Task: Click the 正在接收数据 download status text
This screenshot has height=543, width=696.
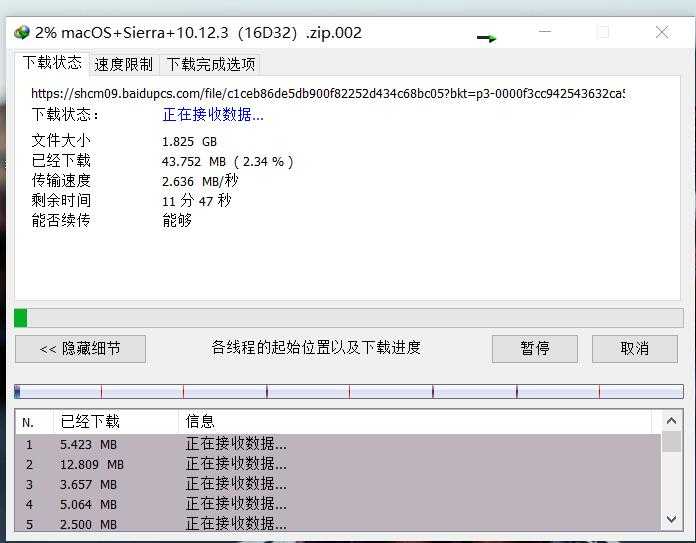Action: coord(213,115)
